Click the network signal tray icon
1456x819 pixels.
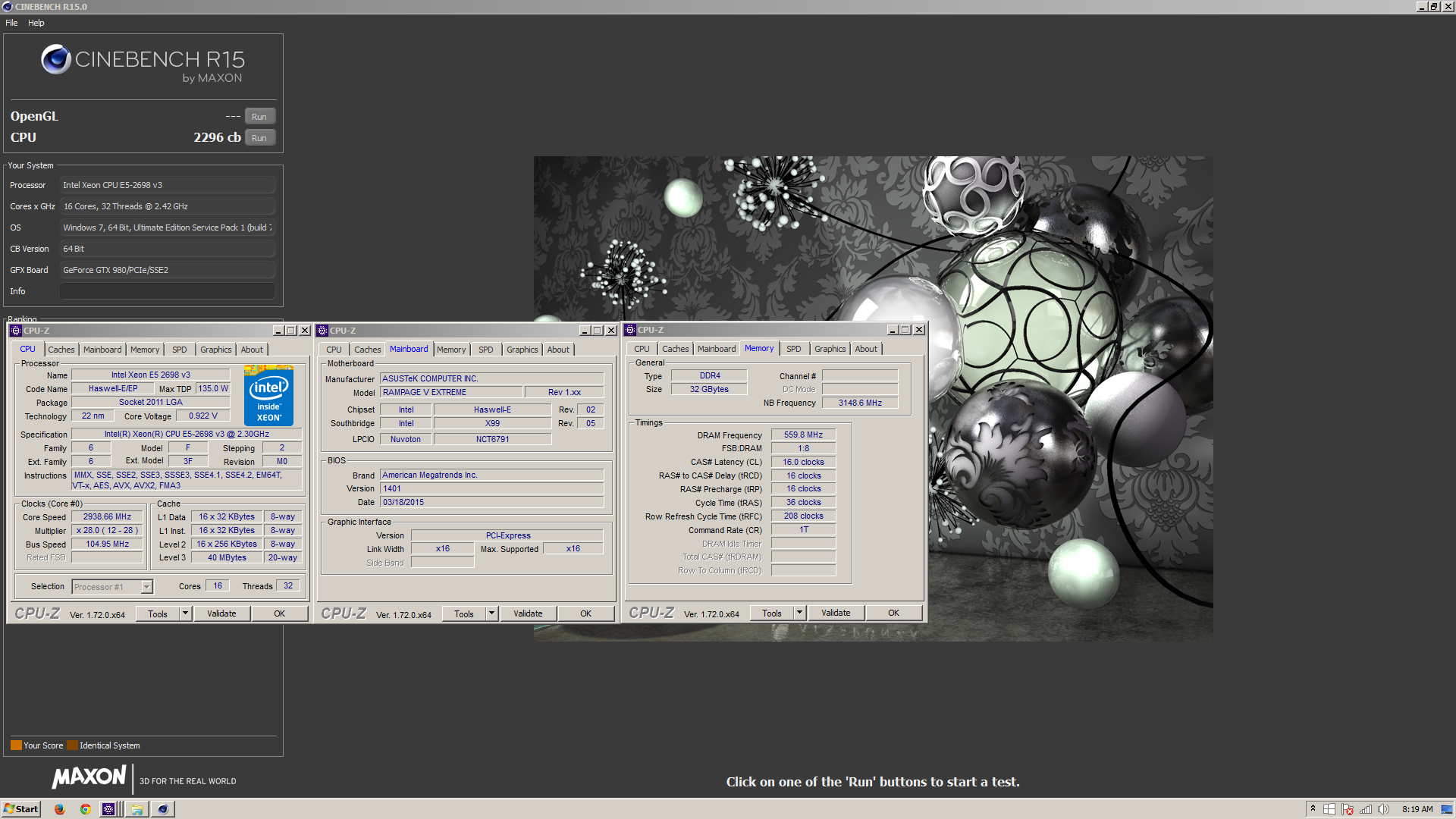pos(1366,809)
